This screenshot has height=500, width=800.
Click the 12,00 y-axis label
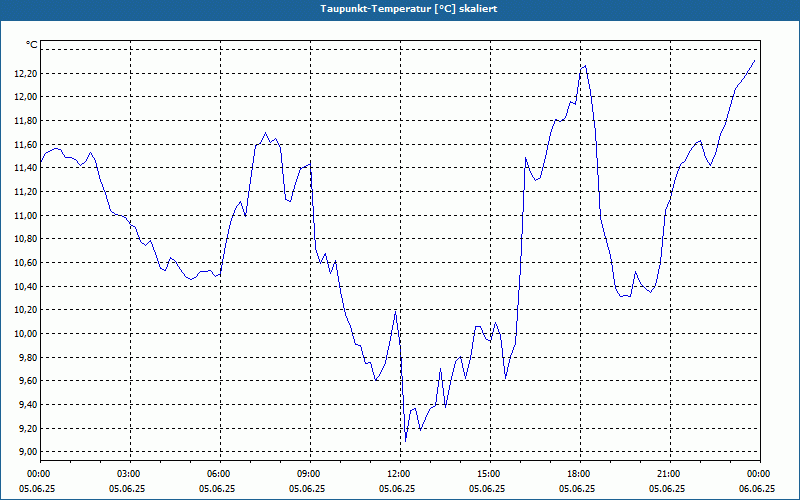pos(27,97)
